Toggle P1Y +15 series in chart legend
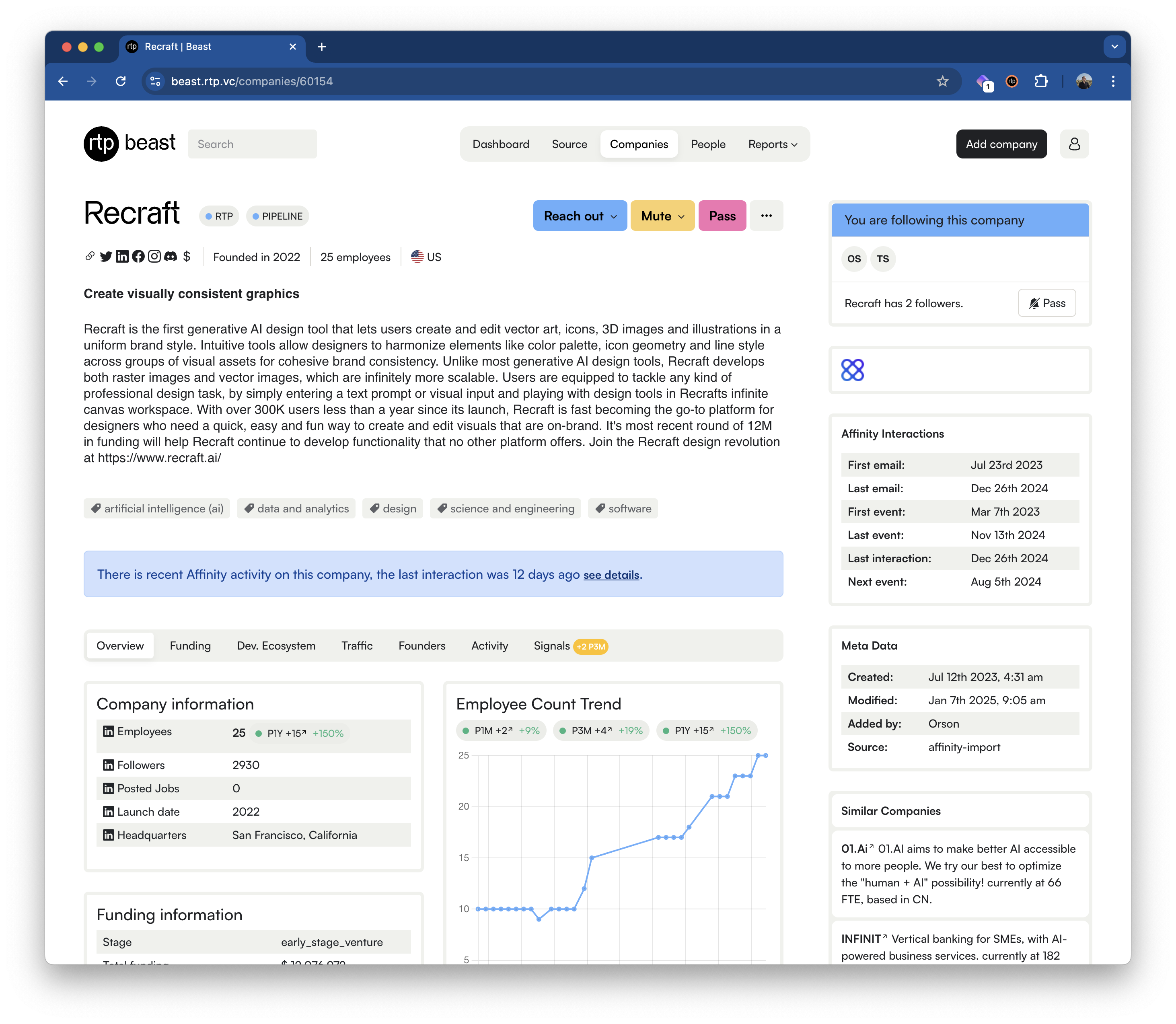1176x1024 pixels. [707, 730]
